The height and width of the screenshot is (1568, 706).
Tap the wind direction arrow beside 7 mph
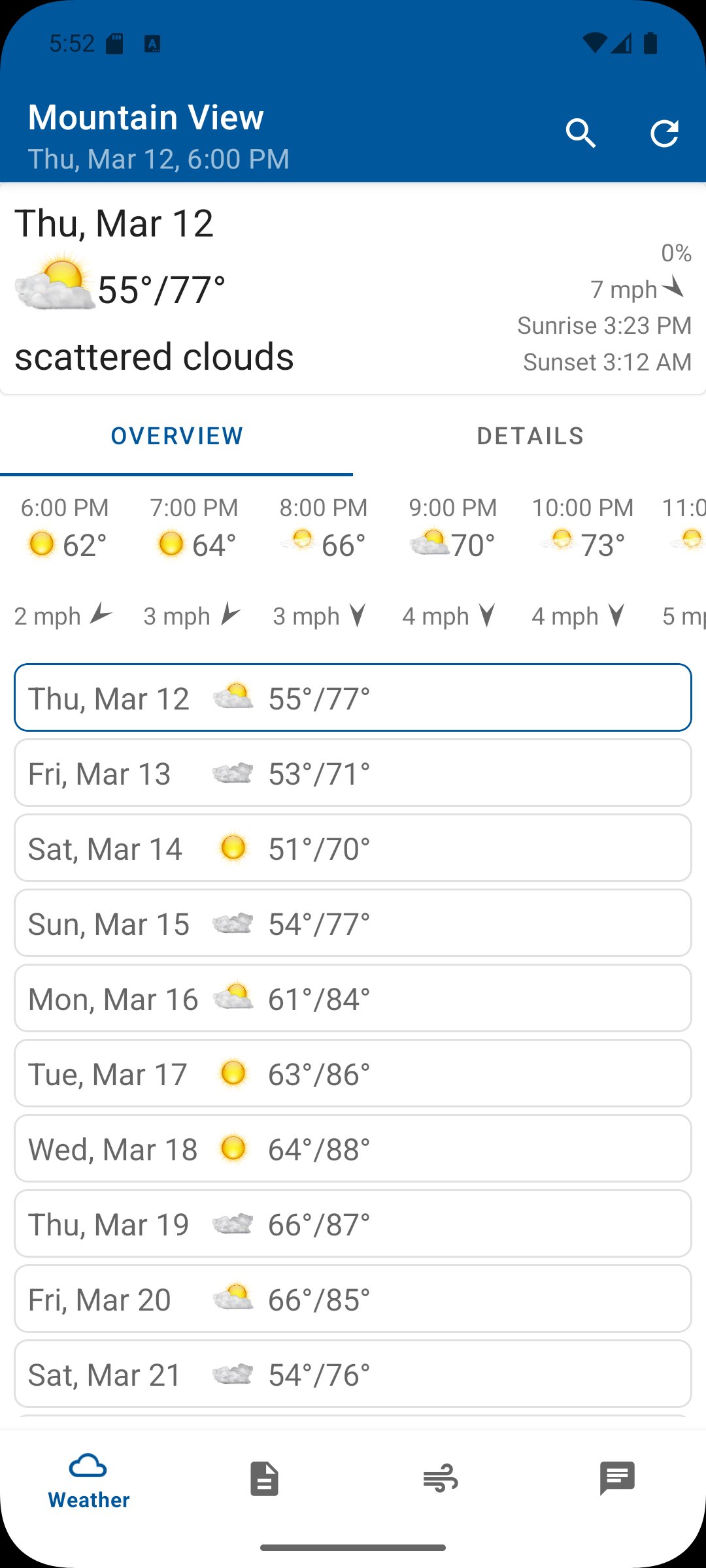pos(674,287)
